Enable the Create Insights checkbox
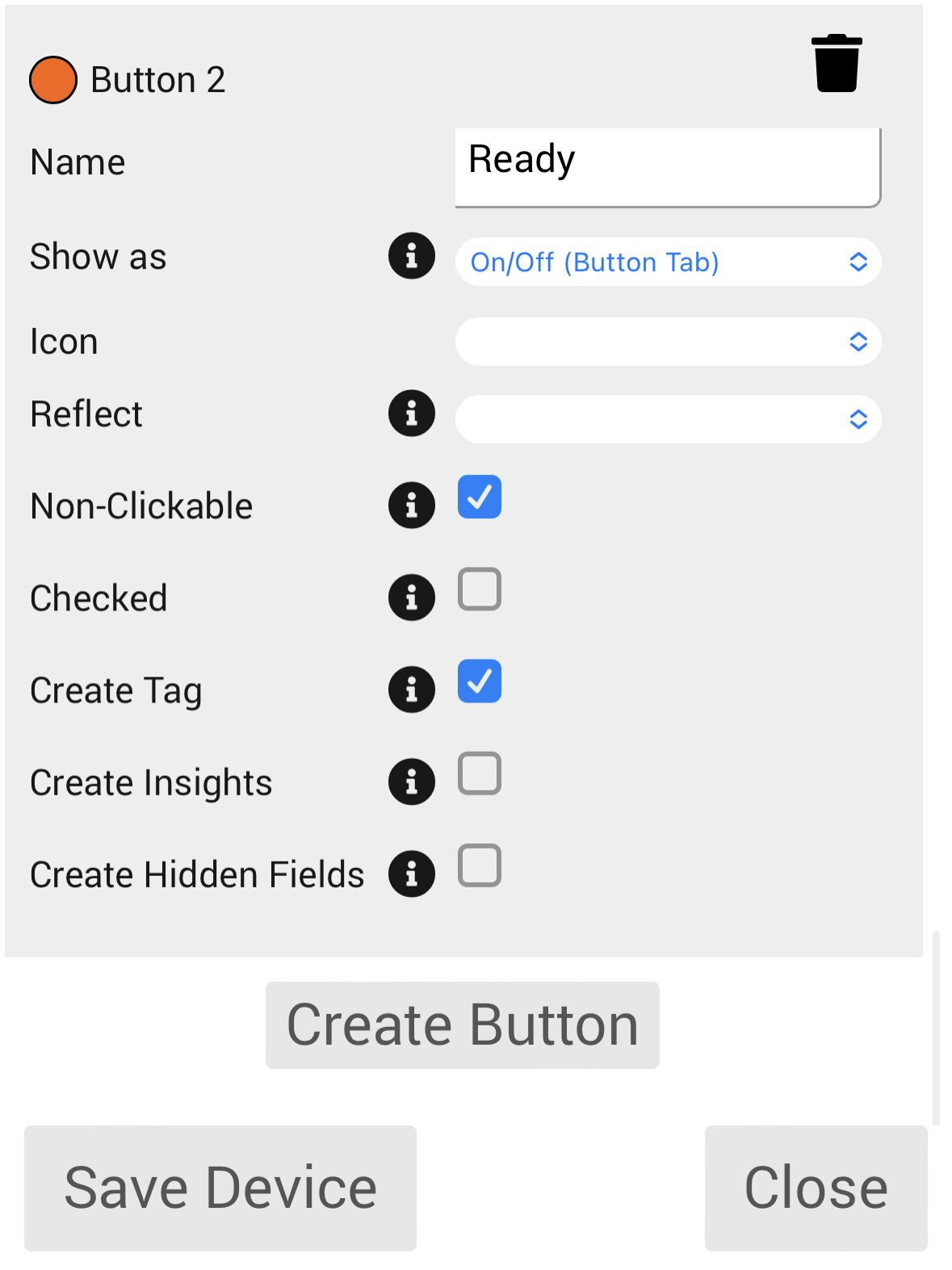The image size is (952, 1270). [x=480, y=773]
